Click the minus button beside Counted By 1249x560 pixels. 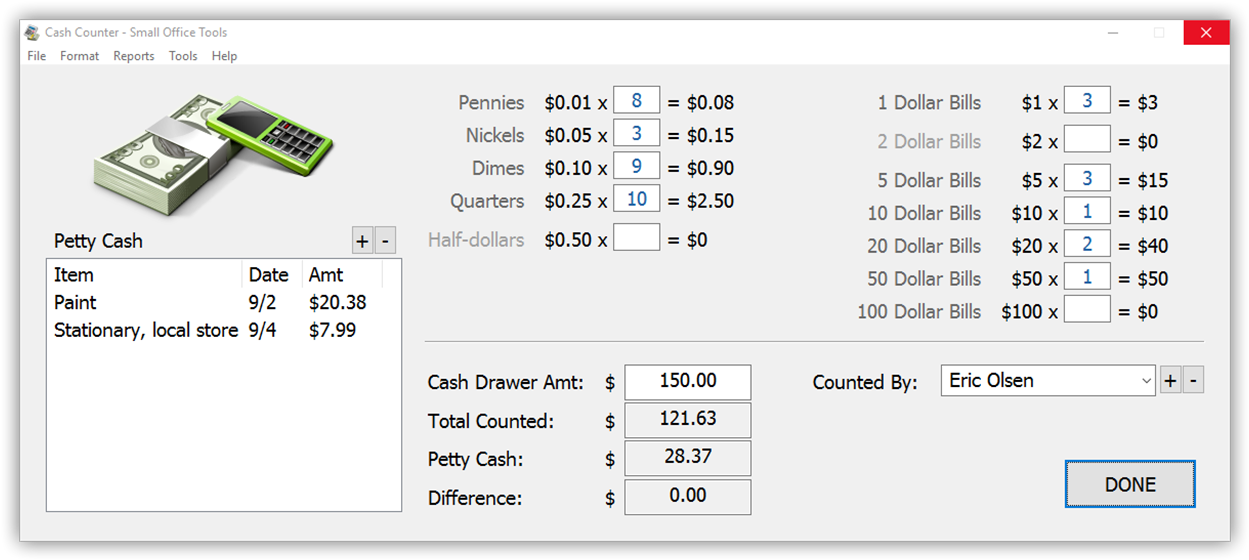[1193, 381]
